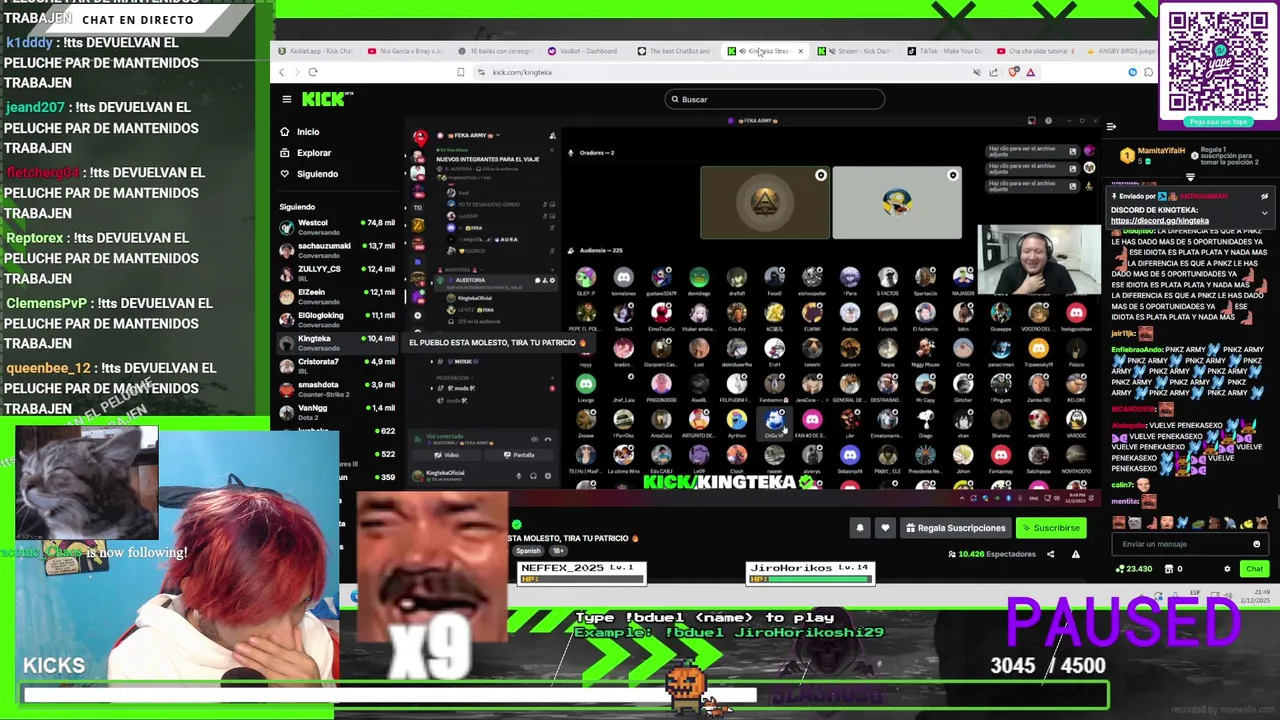Click the heart follow button on stream
This screenshot has height=720, width=1280.
(x=885, y=528)
